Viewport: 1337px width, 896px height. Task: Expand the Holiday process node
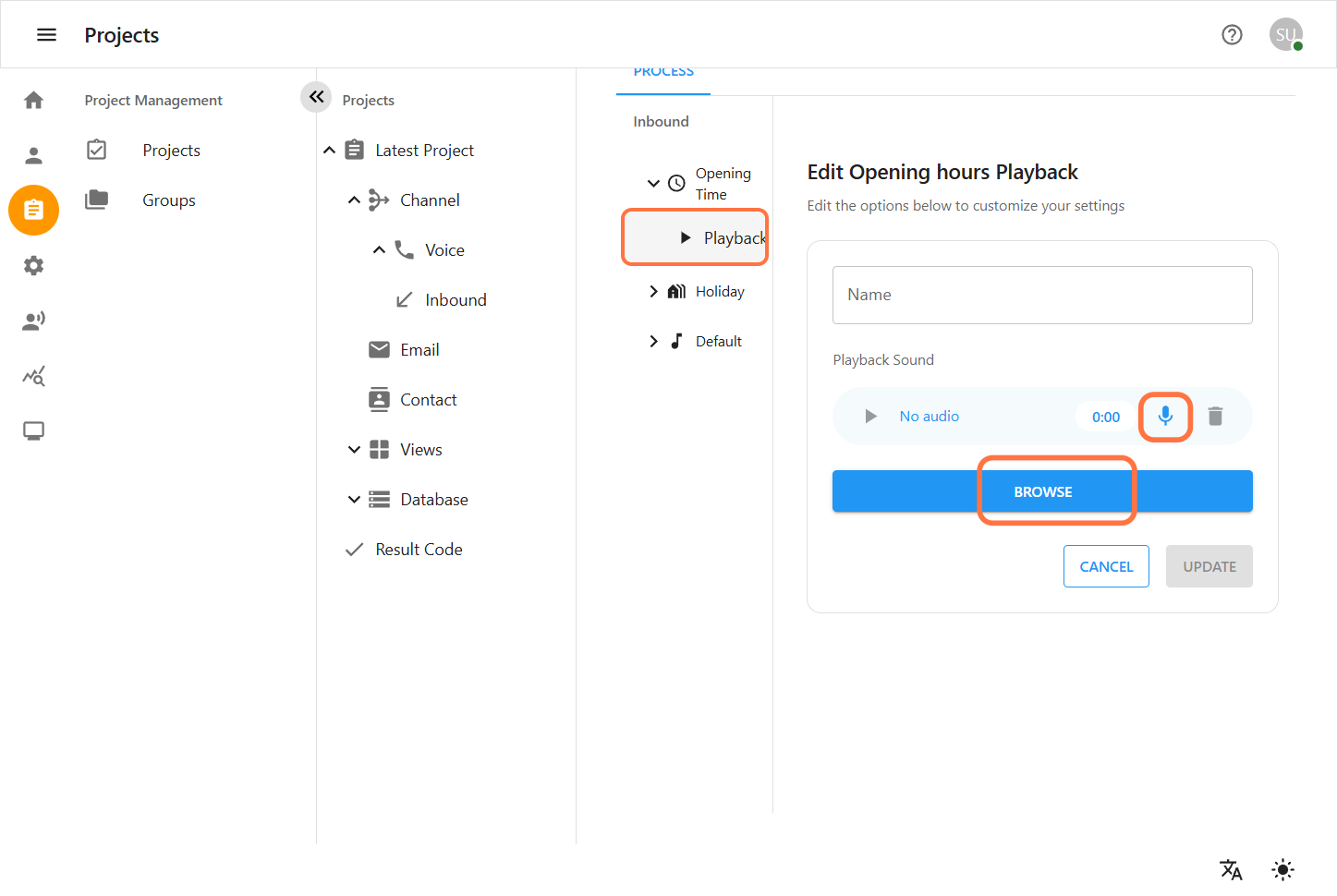click(x=654, y=292)
